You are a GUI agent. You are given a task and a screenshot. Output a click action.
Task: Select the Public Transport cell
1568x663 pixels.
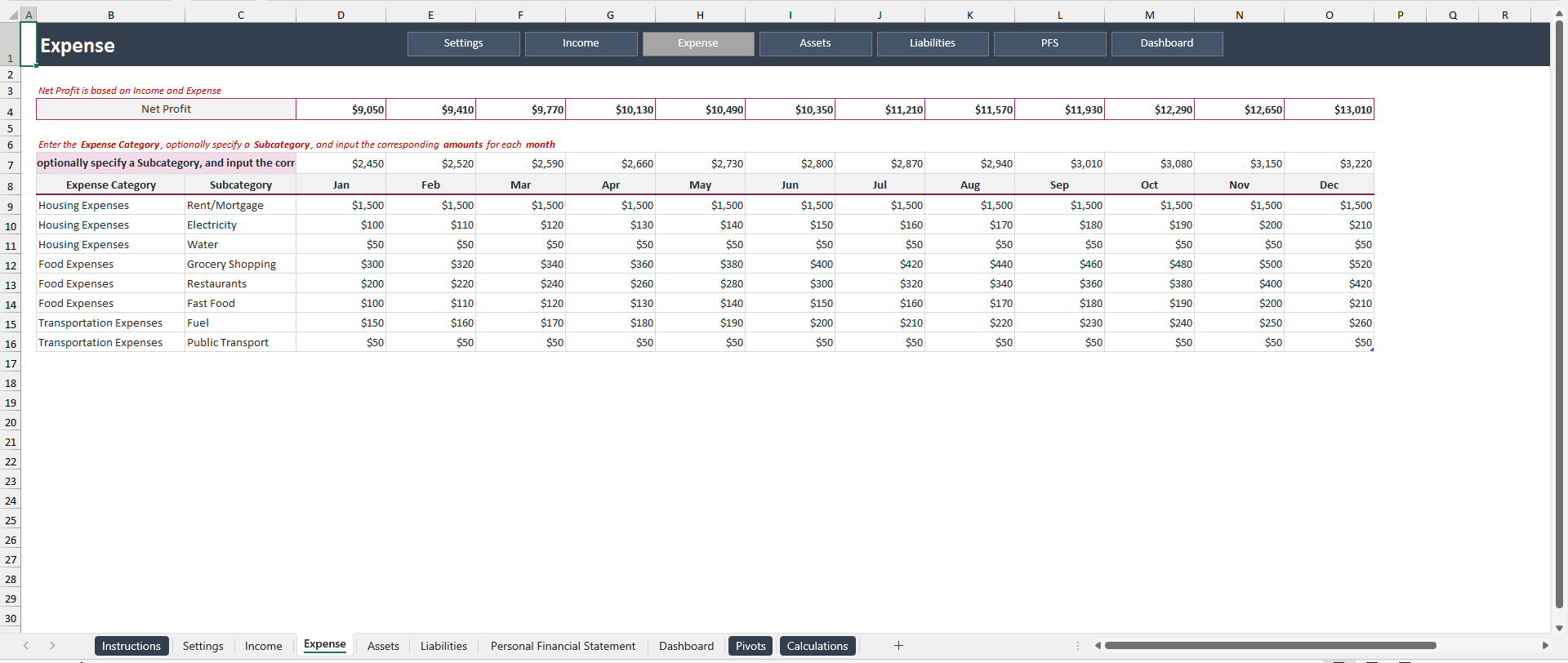tap(241, 342)
